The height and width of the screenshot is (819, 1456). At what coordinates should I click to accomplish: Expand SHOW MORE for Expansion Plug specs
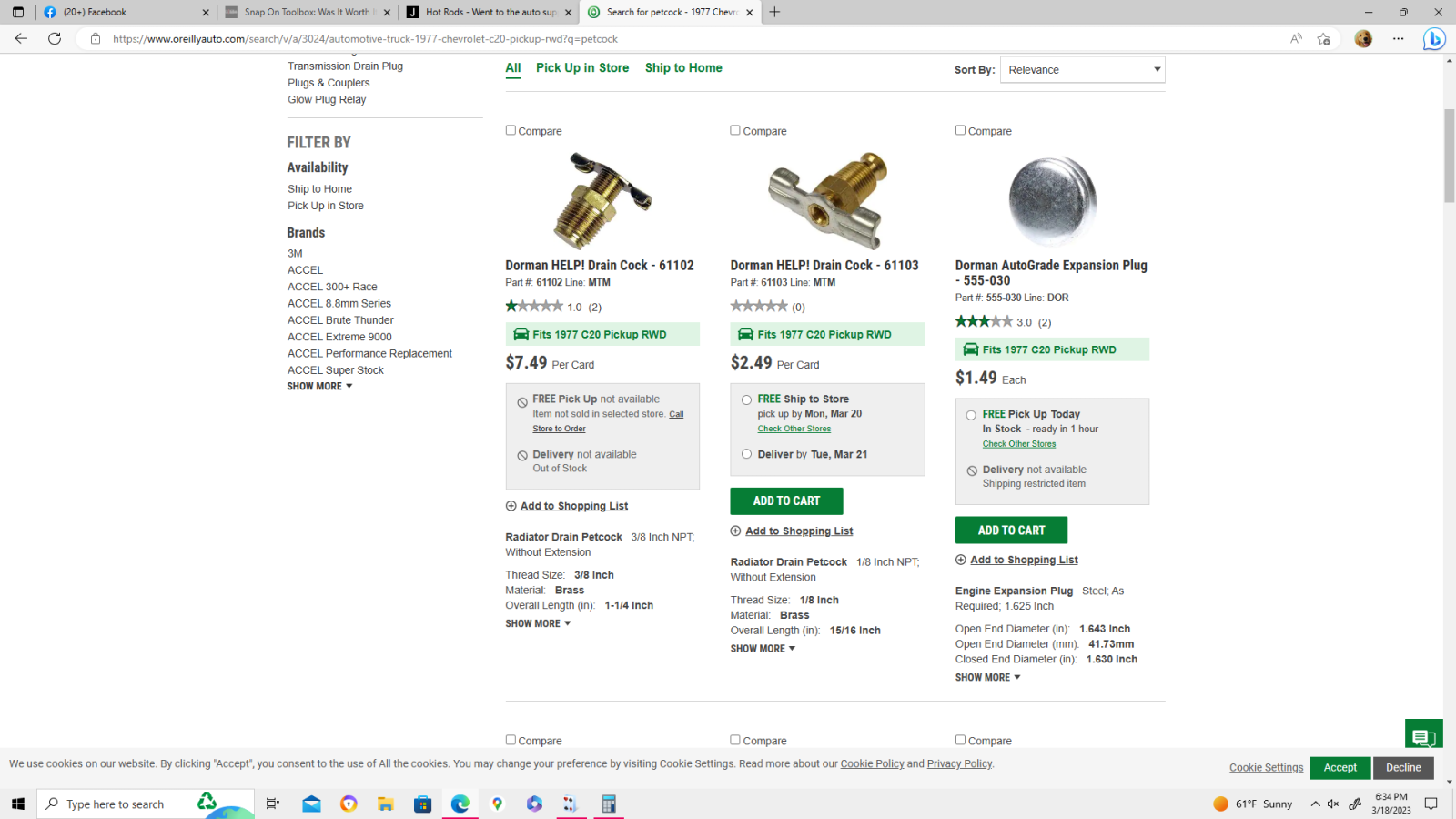[x=987, y=678]
